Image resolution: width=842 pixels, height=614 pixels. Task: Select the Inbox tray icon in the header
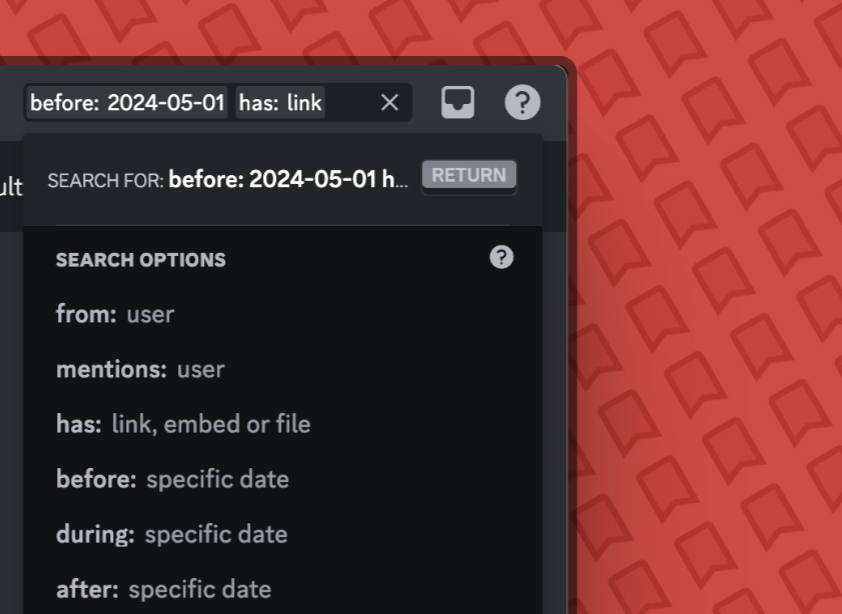tap(457, 102)
